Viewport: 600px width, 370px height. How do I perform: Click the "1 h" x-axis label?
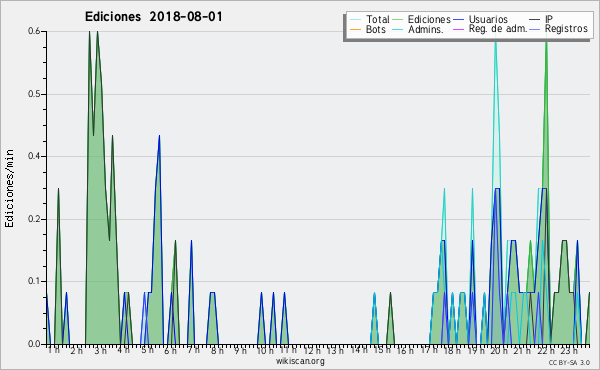pos(54,350)
